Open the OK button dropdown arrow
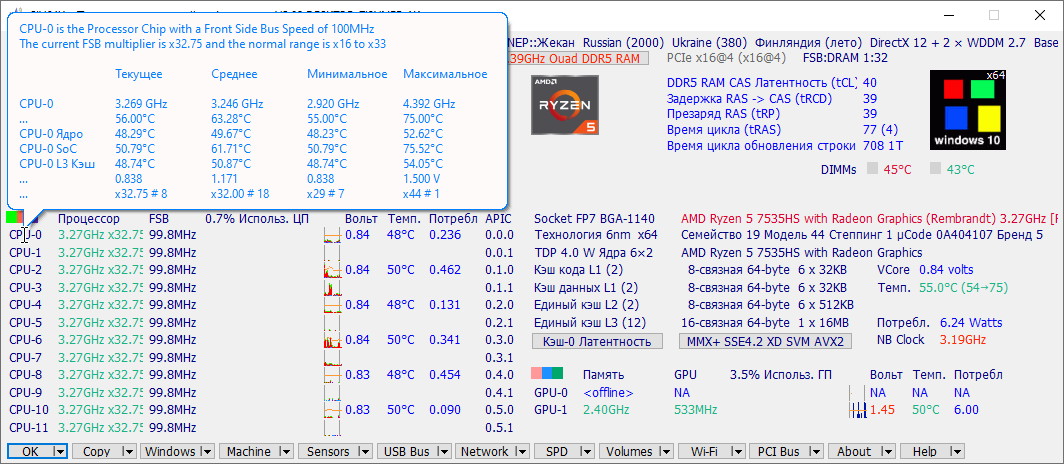 point(60,451)
